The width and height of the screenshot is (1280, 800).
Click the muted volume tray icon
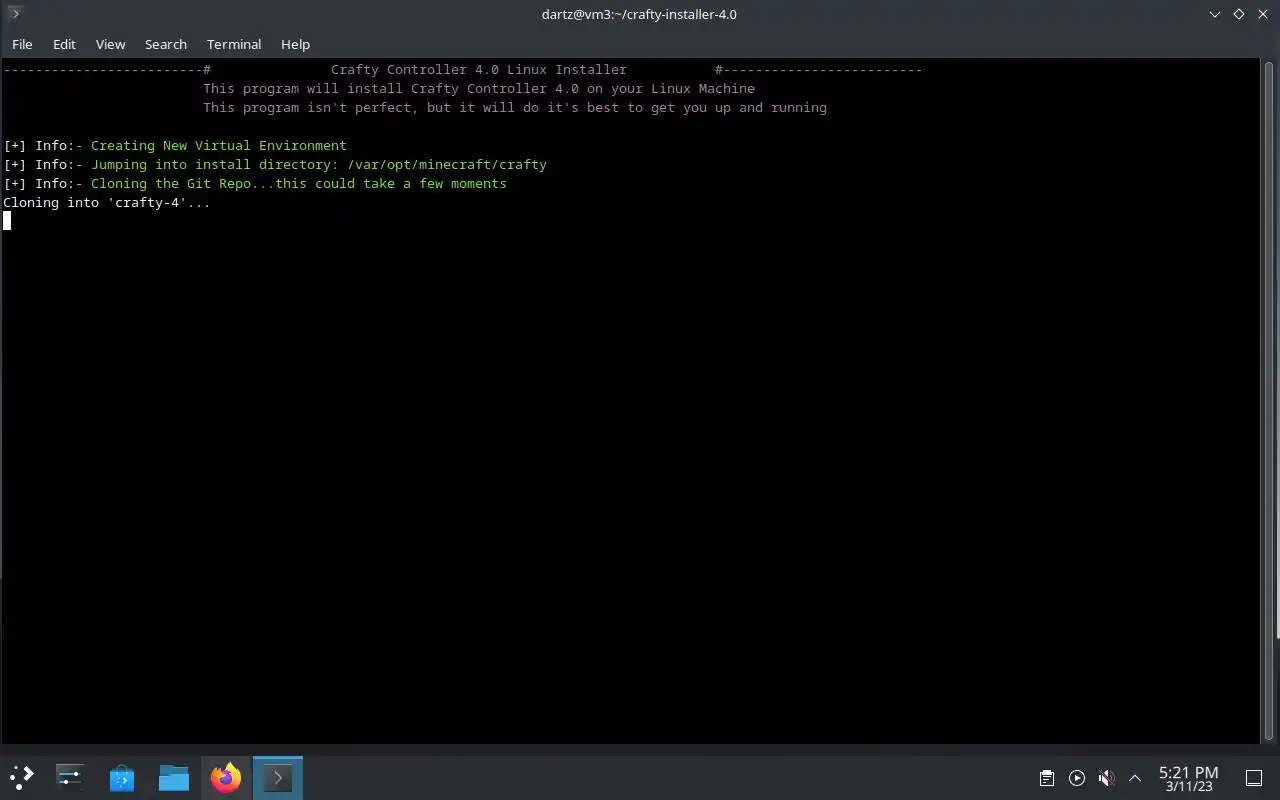point(1106,778)
